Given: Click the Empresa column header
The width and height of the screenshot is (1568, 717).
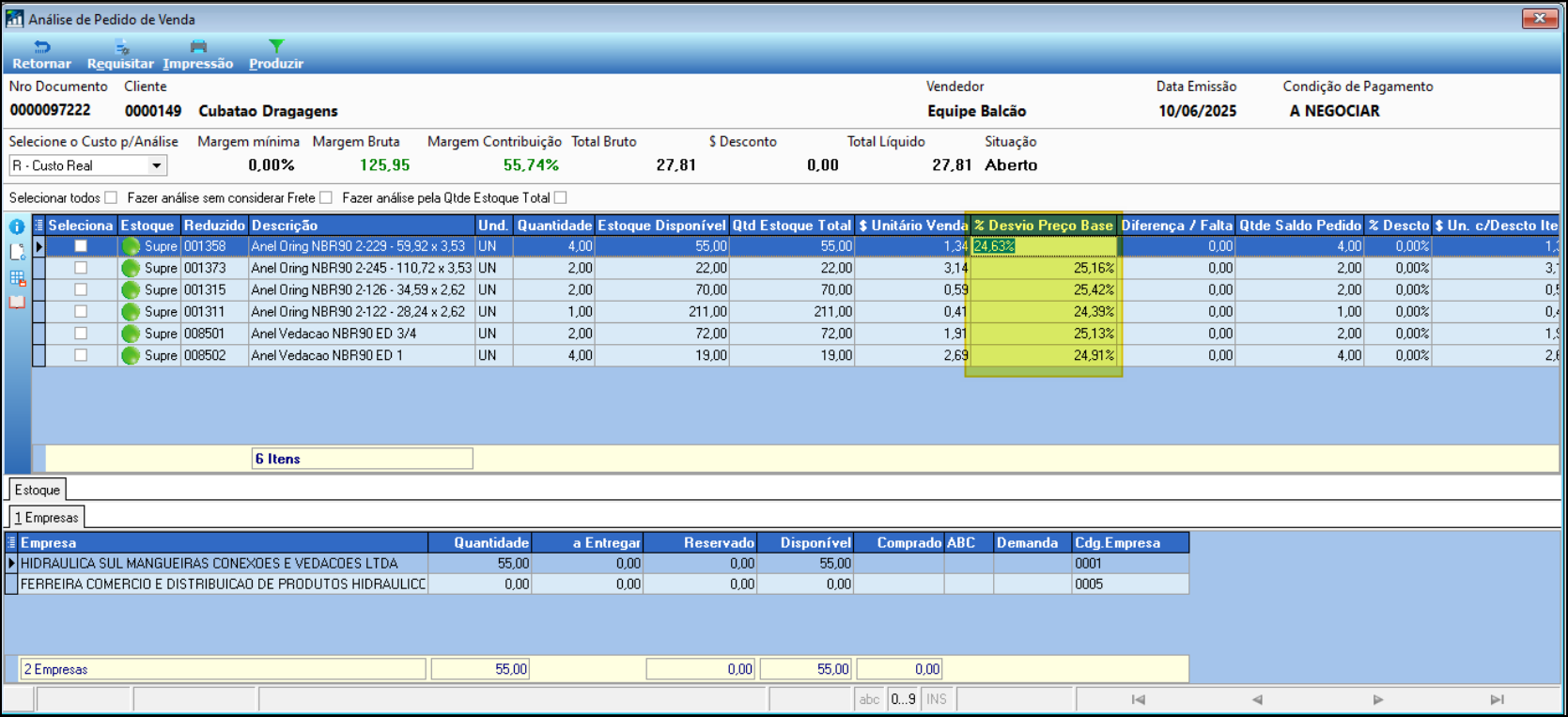Looking at the screenshot, I should click(x=224, y=542).
